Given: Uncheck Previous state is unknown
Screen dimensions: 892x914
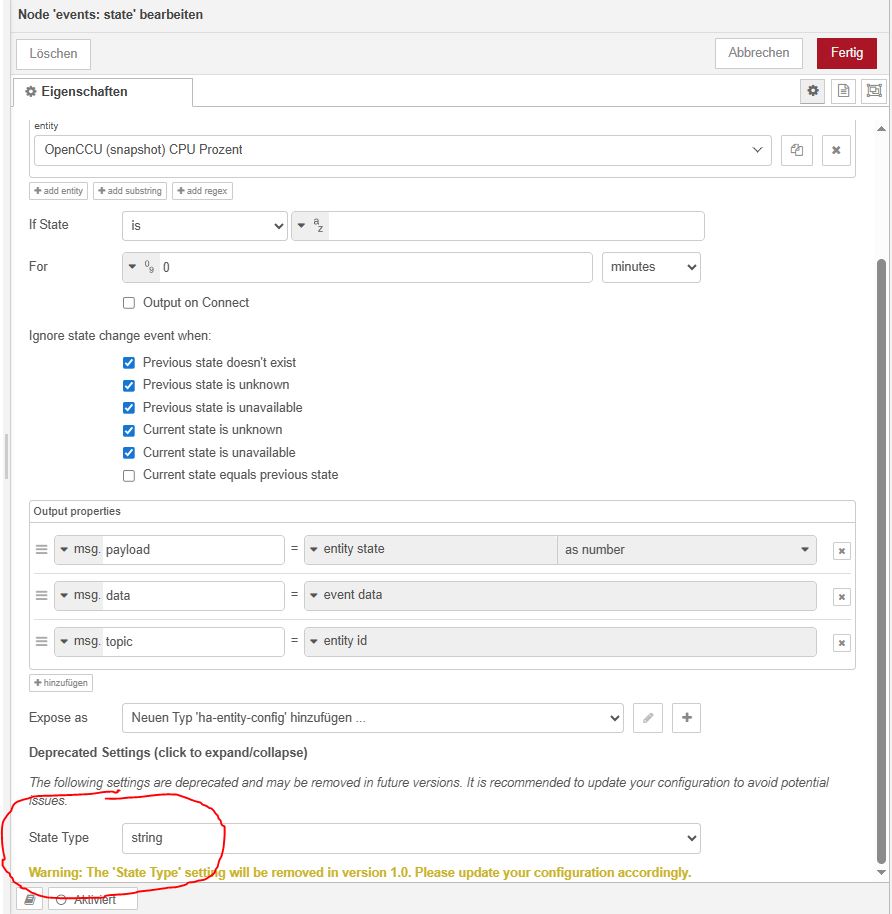Looking at the screenshot, I should pyautogui.click(x=129, y=385).
